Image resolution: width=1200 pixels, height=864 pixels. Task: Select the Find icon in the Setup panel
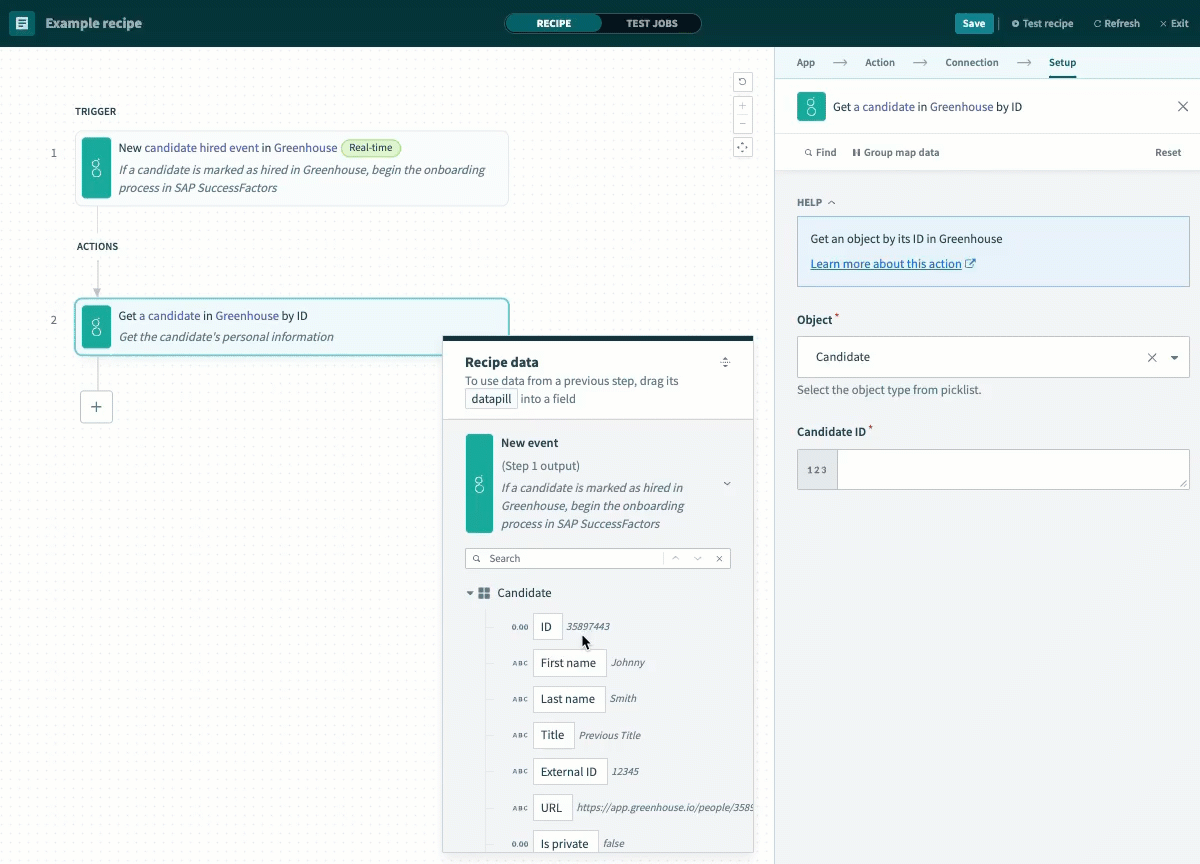809,152
